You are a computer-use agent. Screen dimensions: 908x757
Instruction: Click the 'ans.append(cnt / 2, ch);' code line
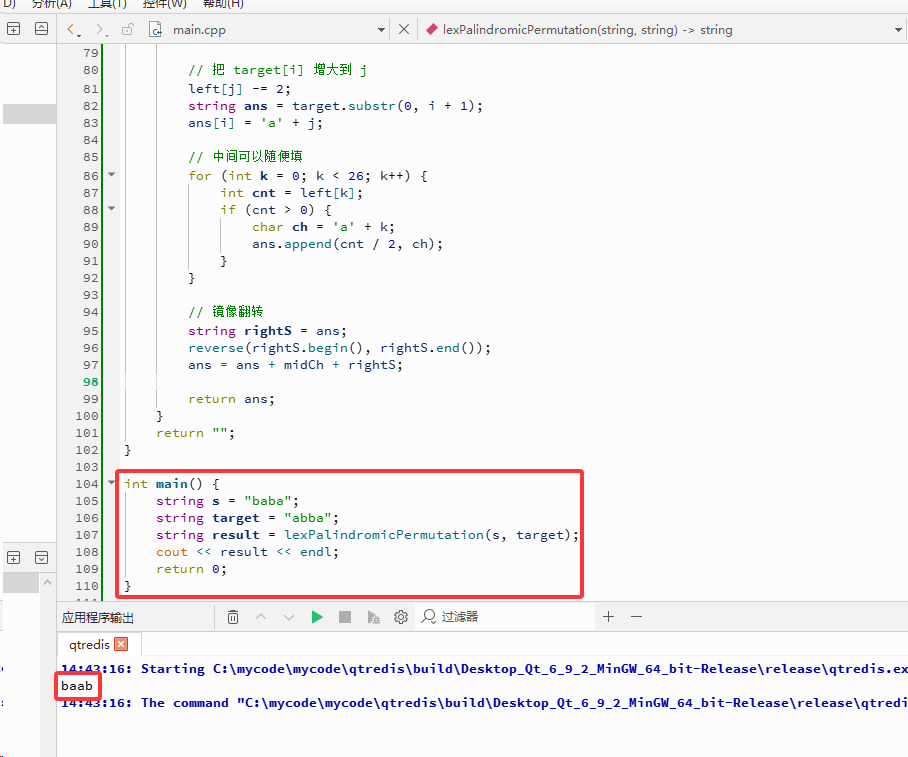click(347, 244)
